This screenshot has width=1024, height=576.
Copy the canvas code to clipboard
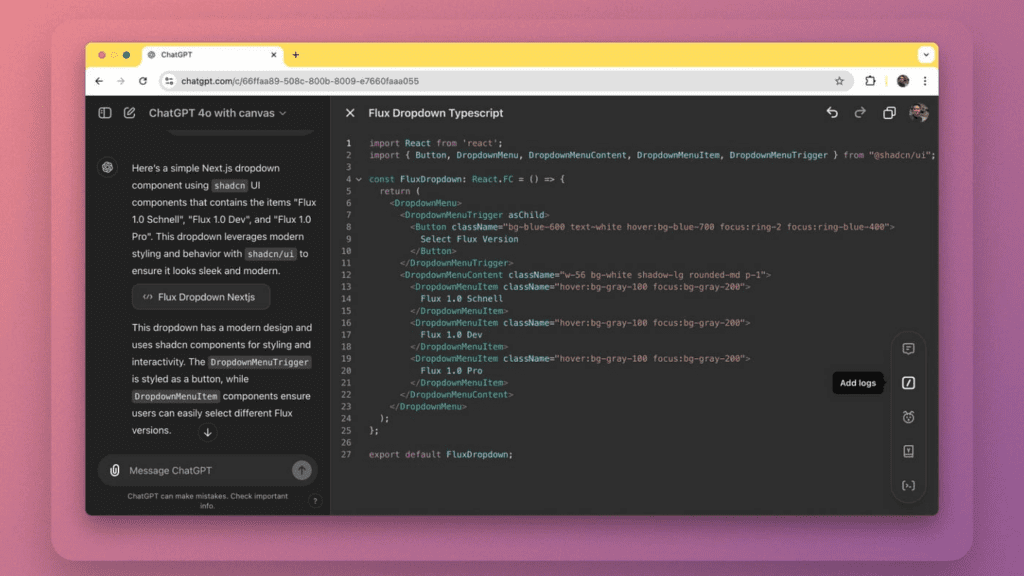[889, 113]
